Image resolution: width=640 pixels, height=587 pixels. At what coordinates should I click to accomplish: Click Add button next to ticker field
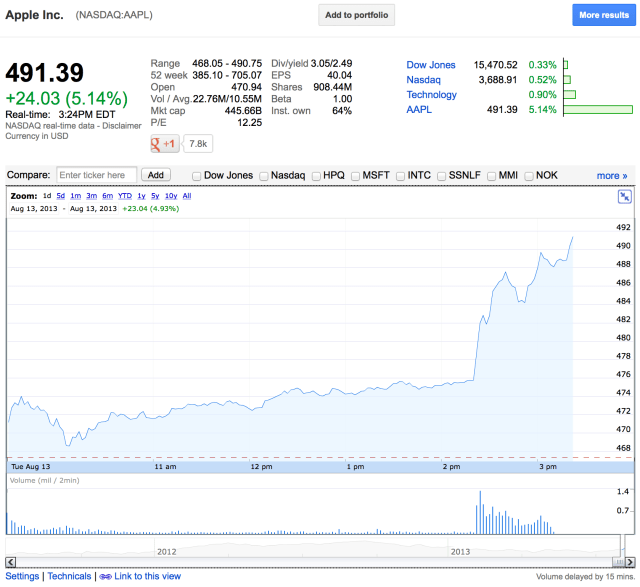[x=156, y=175]
